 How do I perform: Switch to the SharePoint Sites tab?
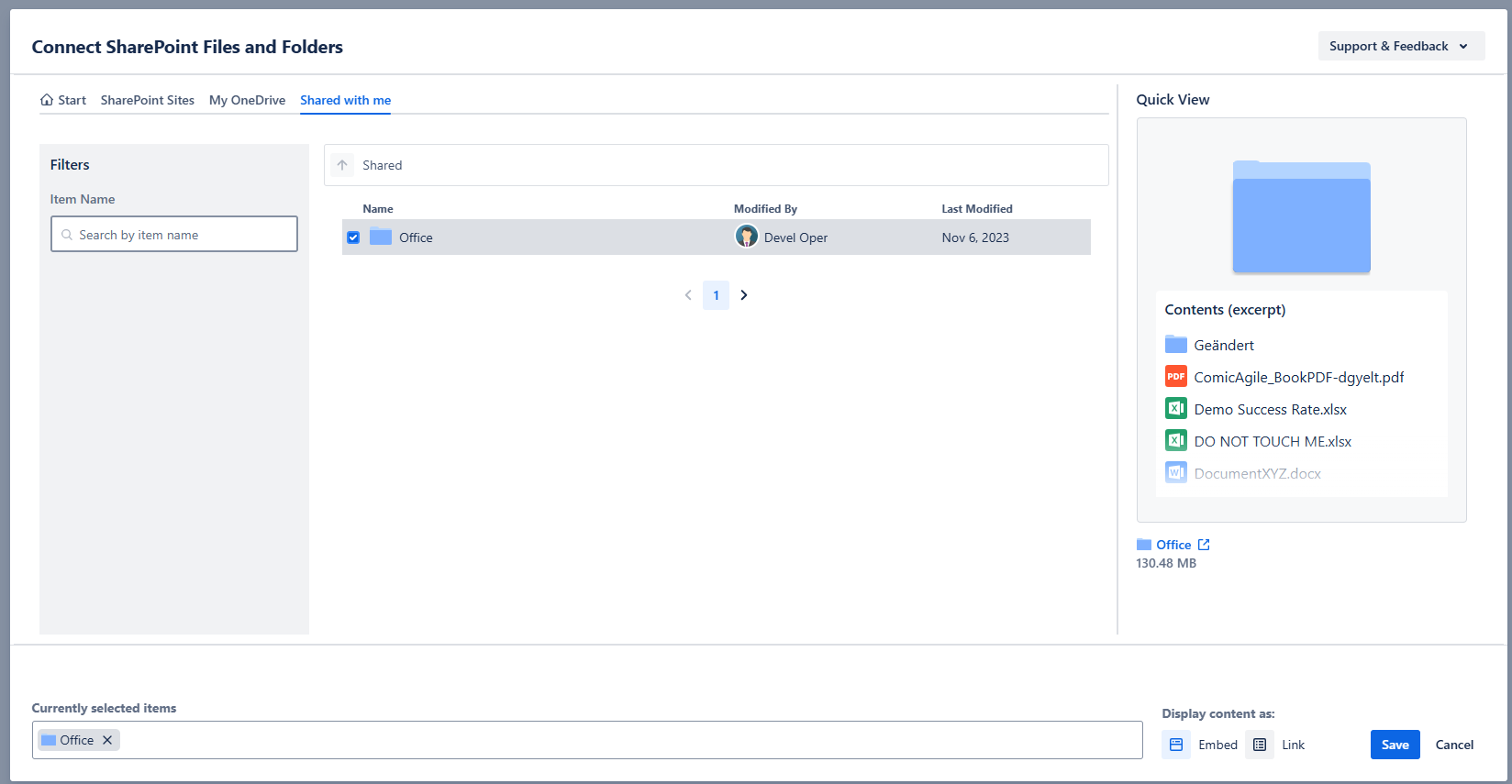click(x=147, y=100)
